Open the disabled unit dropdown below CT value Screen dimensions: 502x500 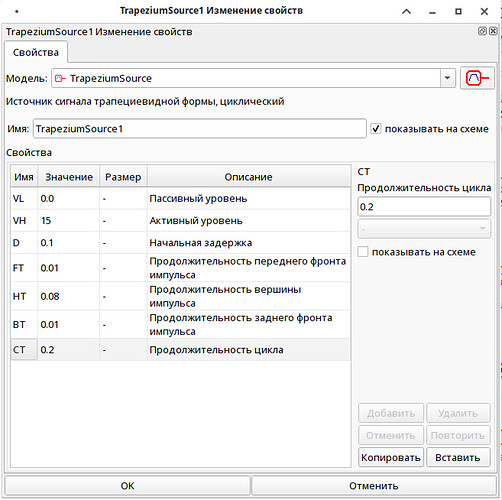(x=424, y=229)
